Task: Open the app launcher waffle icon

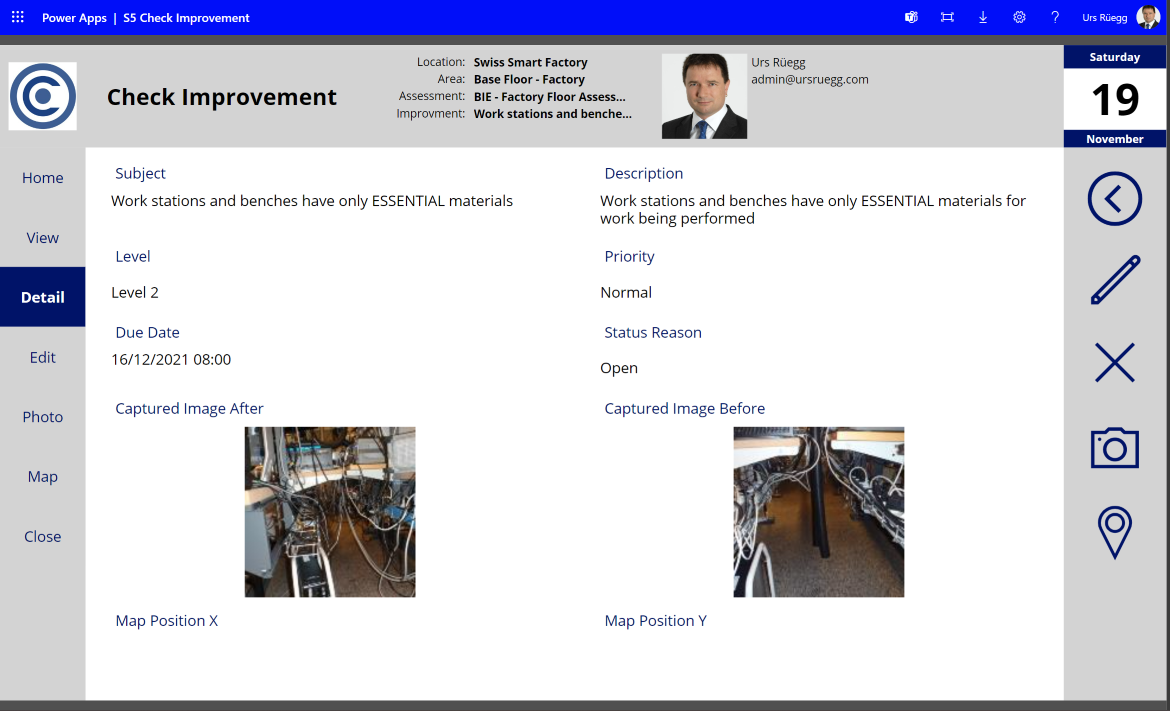Action: pyautogui.click(x=18, y=17)
